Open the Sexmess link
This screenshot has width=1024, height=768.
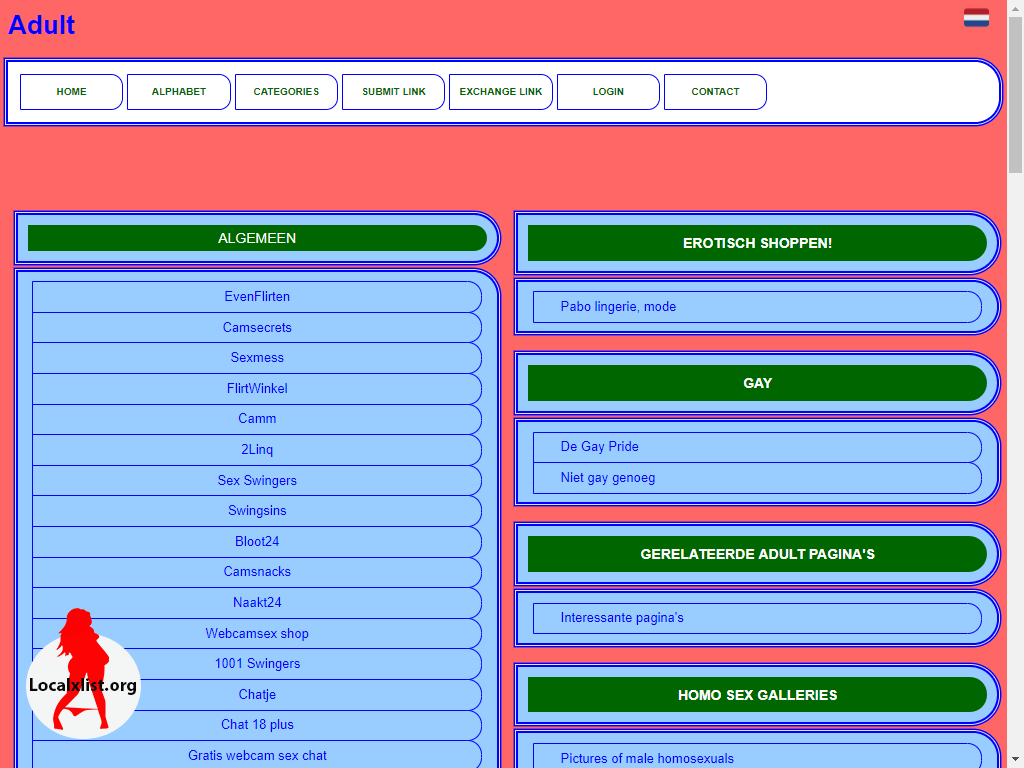[x=257, y=358]
